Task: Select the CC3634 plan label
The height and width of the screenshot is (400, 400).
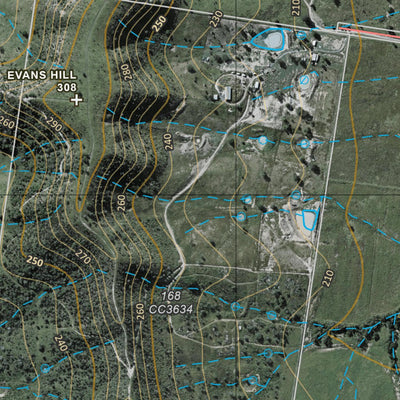Action: 171,310
